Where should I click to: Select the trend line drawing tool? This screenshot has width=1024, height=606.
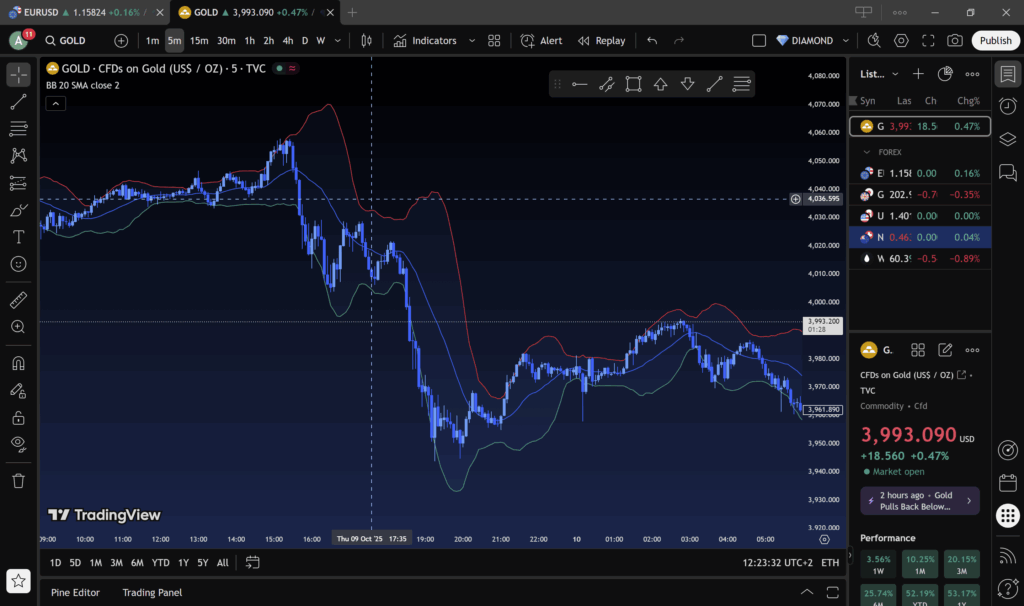point(18,102)
